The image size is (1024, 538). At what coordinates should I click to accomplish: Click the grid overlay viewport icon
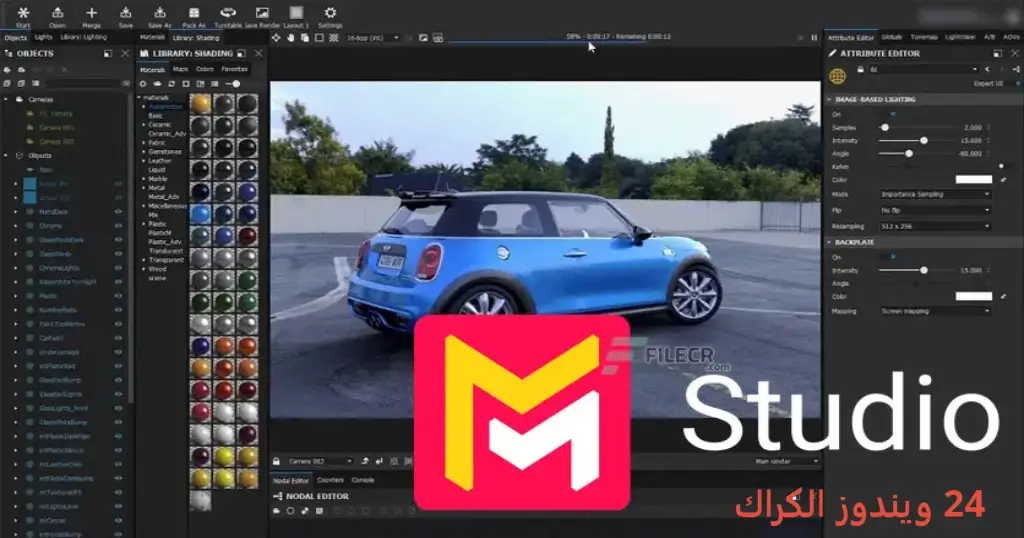click(x=334, y=38)
